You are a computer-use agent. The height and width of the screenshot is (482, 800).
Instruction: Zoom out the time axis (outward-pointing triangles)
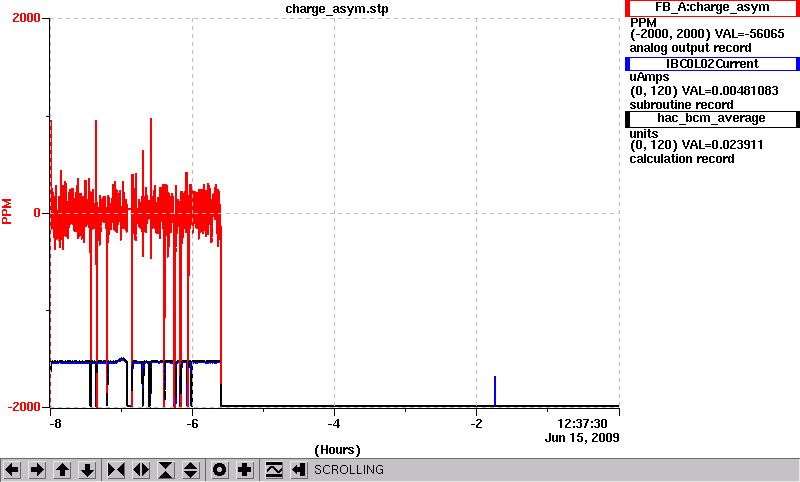(141, 470)
